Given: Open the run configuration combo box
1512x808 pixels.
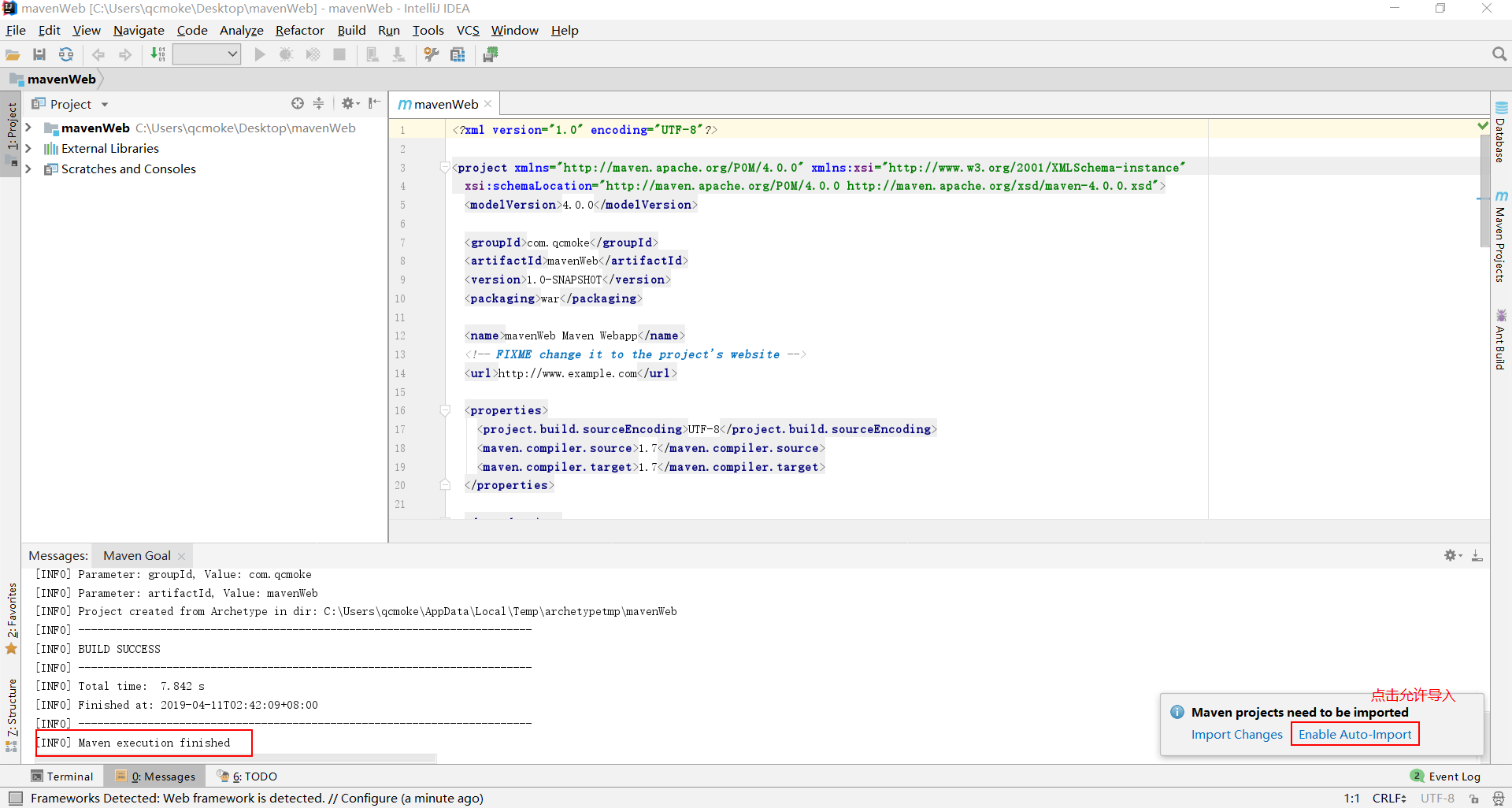Looking at the screenshot, I should click(x=206, y=54).
